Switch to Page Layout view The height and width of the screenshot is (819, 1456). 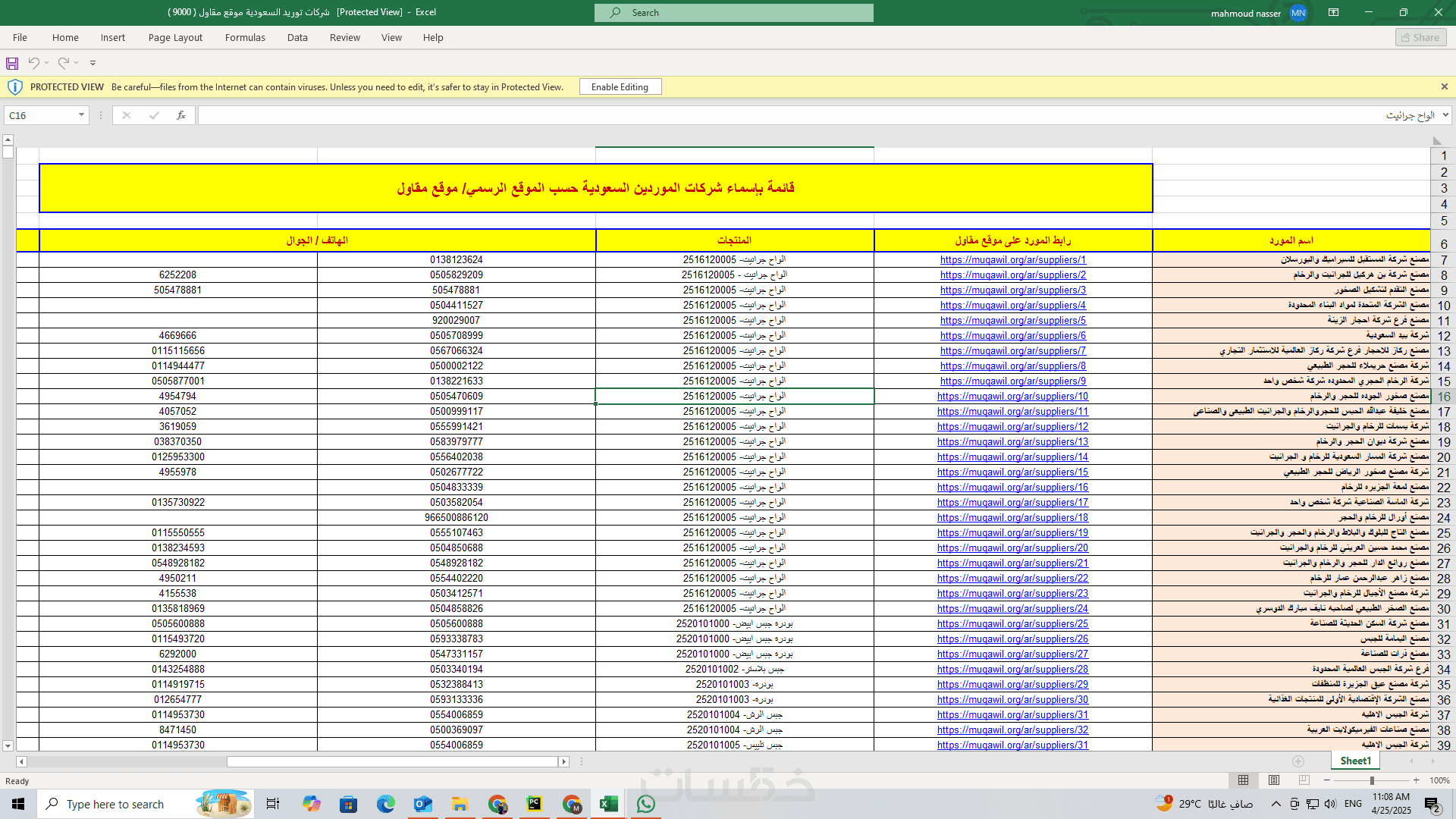[x=1274, y=780]
